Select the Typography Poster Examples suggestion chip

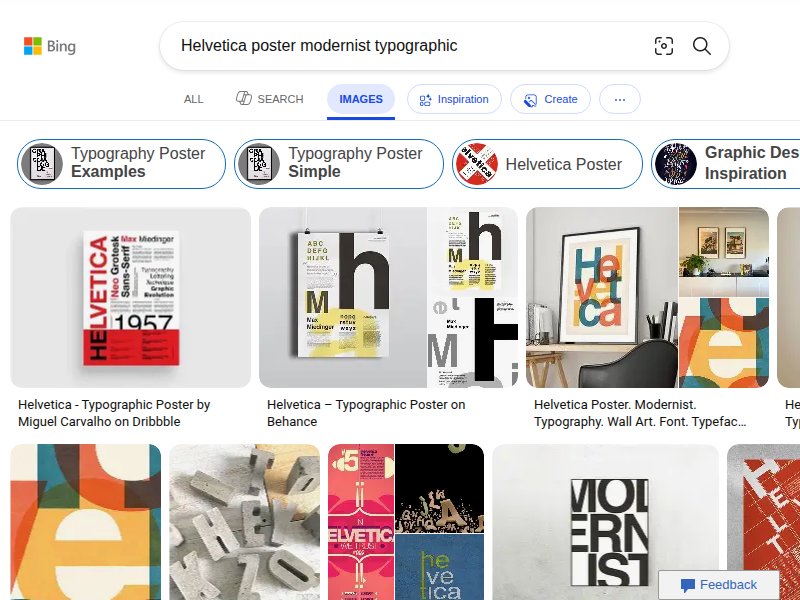click(x=120, y=163)
